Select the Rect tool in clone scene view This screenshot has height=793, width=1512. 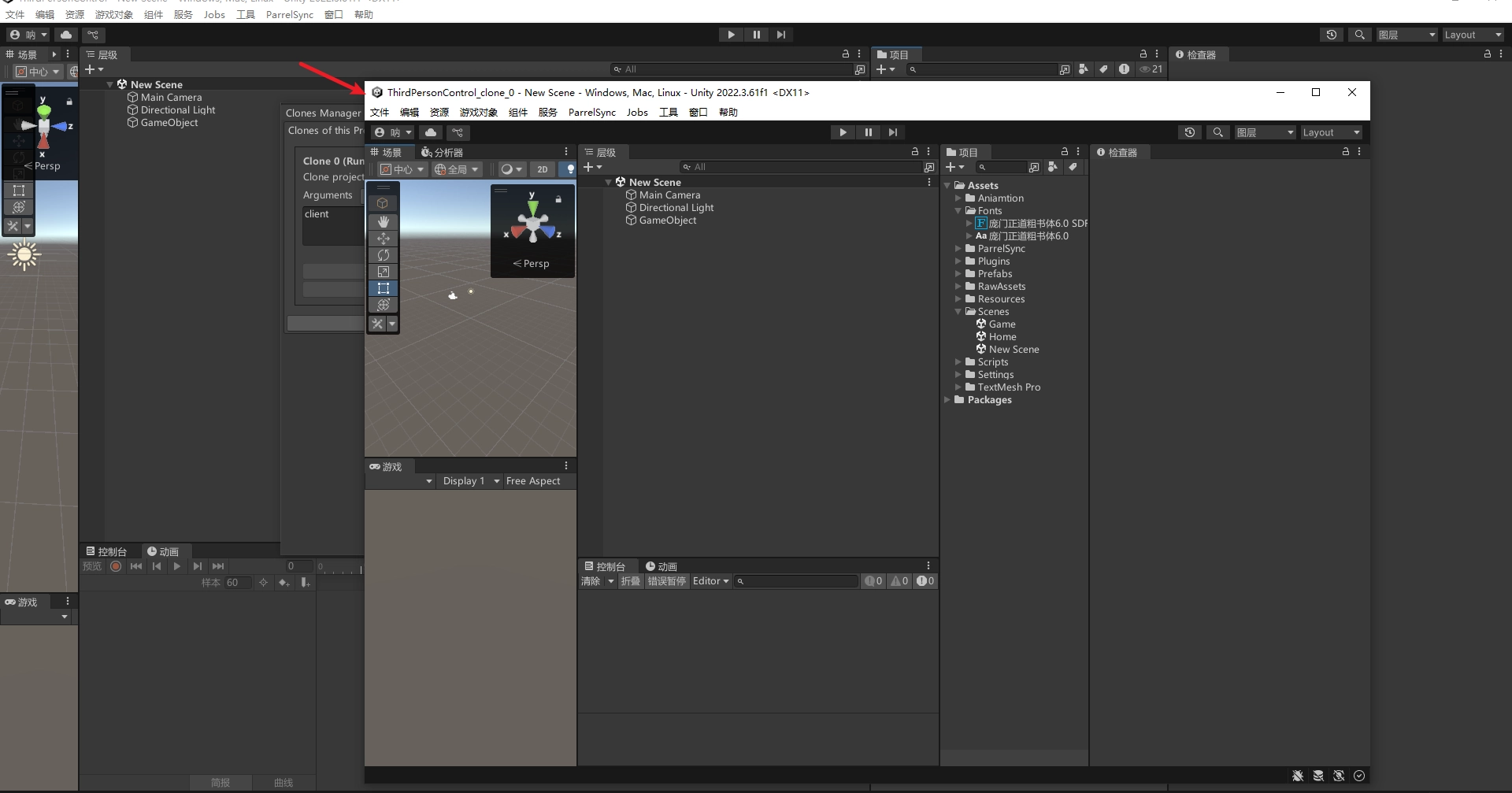coord(384,288)
